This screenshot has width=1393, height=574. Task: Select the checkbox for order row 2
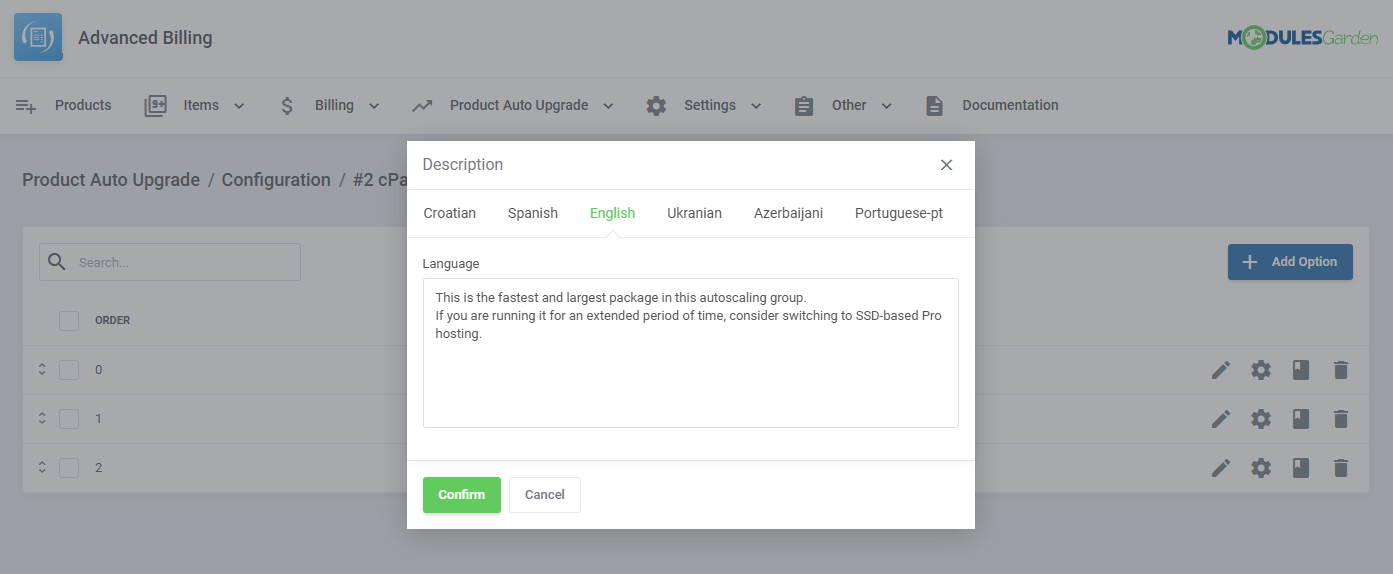coord(69,468)
